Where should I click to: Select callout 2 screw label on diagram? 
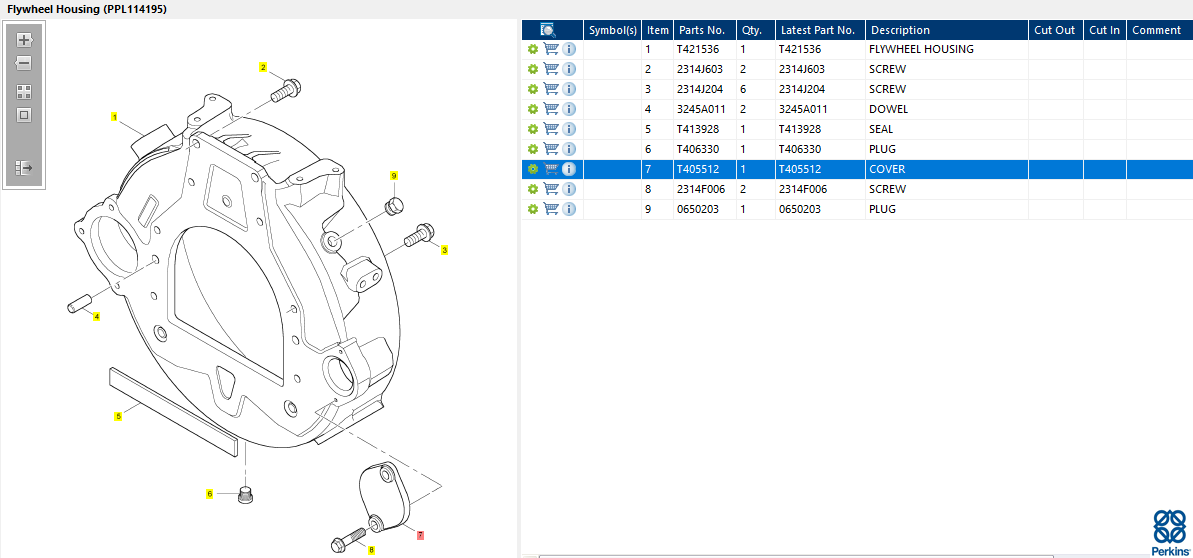(263, 67)
